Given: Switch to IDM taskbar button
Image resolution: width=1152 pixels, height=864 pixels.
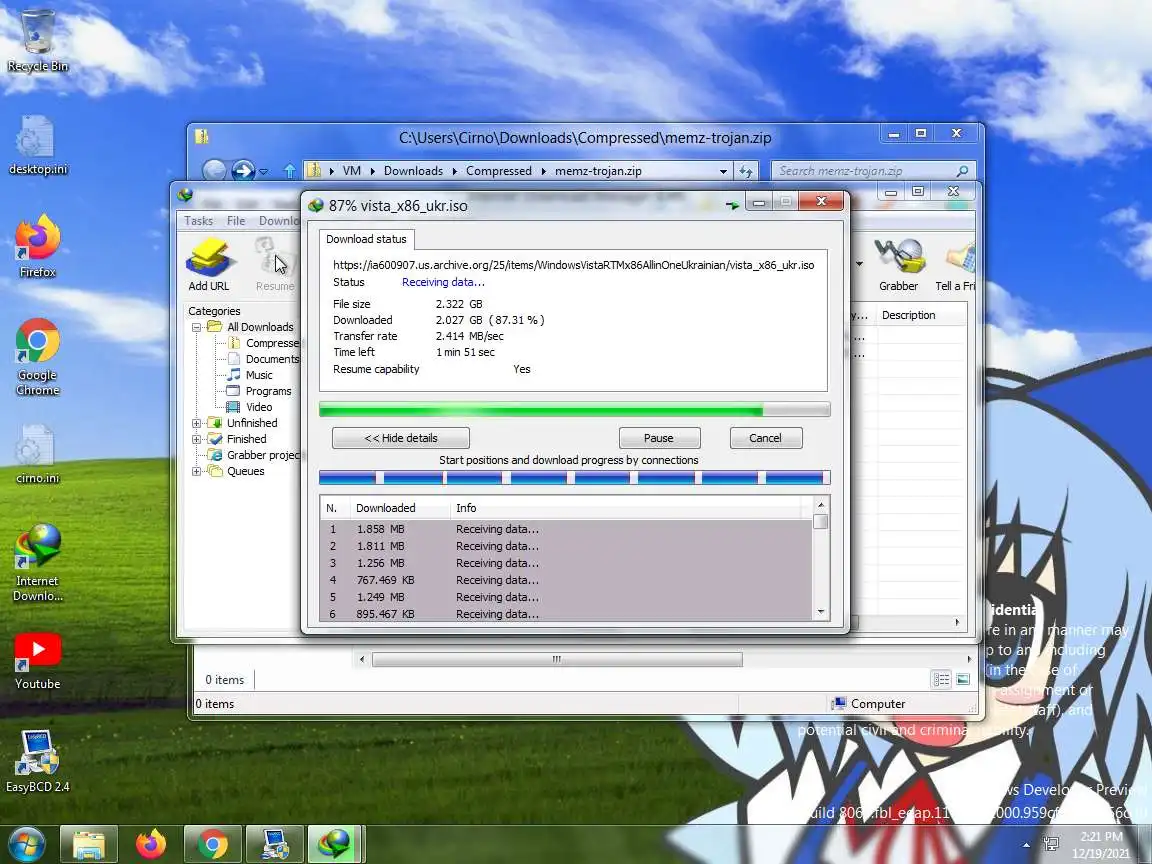Looking at the screenshot, I should click(336, 844).
